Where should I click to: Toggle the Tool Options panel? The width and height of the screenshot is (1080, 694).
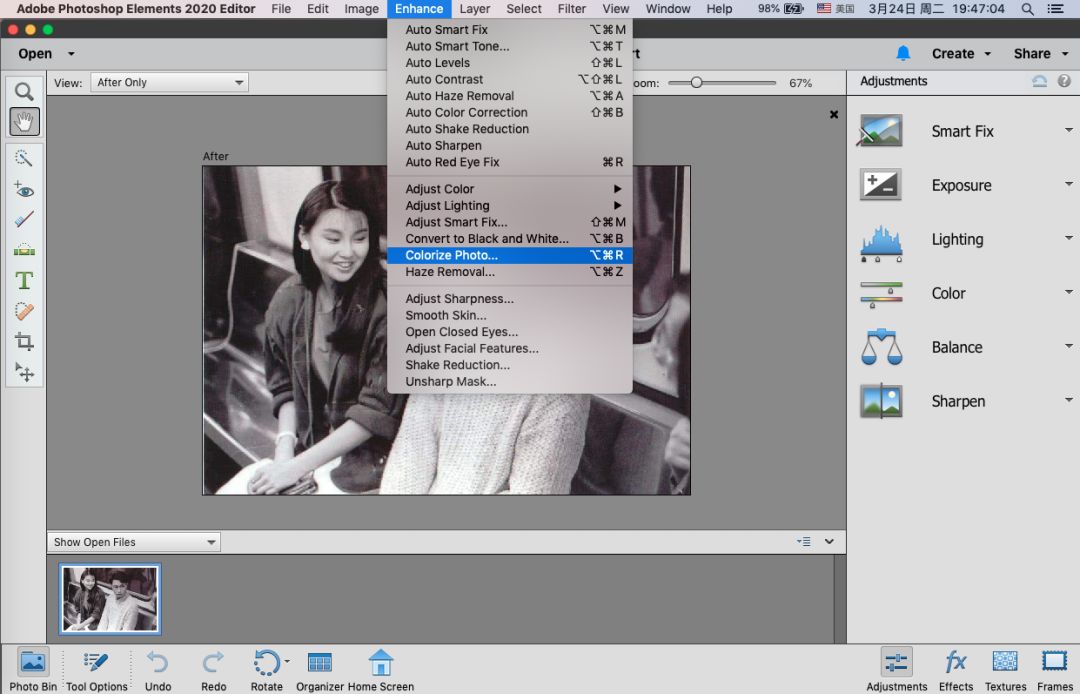[x=96, y=668]
